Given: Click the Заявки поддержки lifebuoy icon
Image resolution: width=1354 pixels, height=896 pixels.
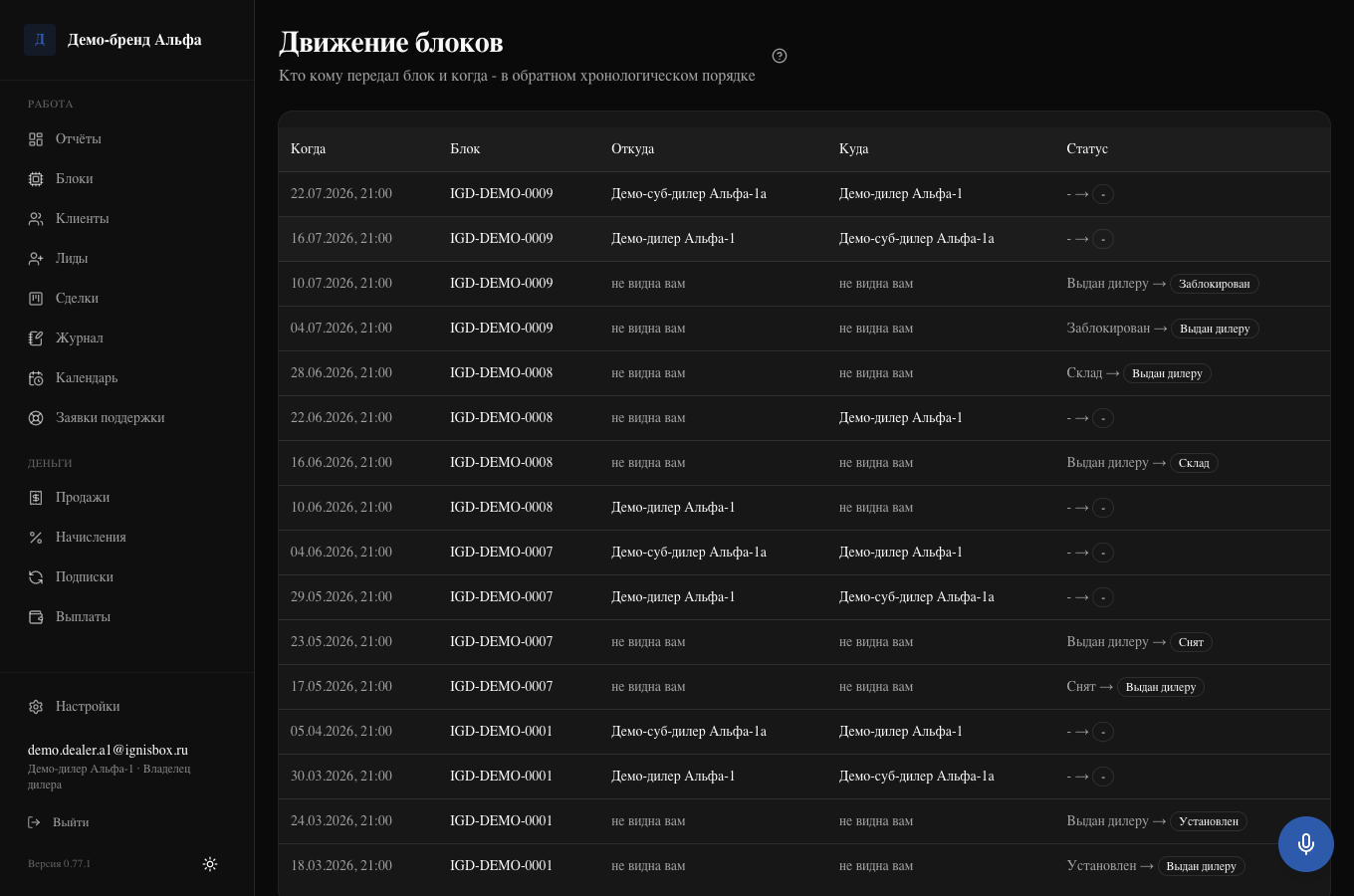Looking at the screenshot, I should tap(36, 418).
